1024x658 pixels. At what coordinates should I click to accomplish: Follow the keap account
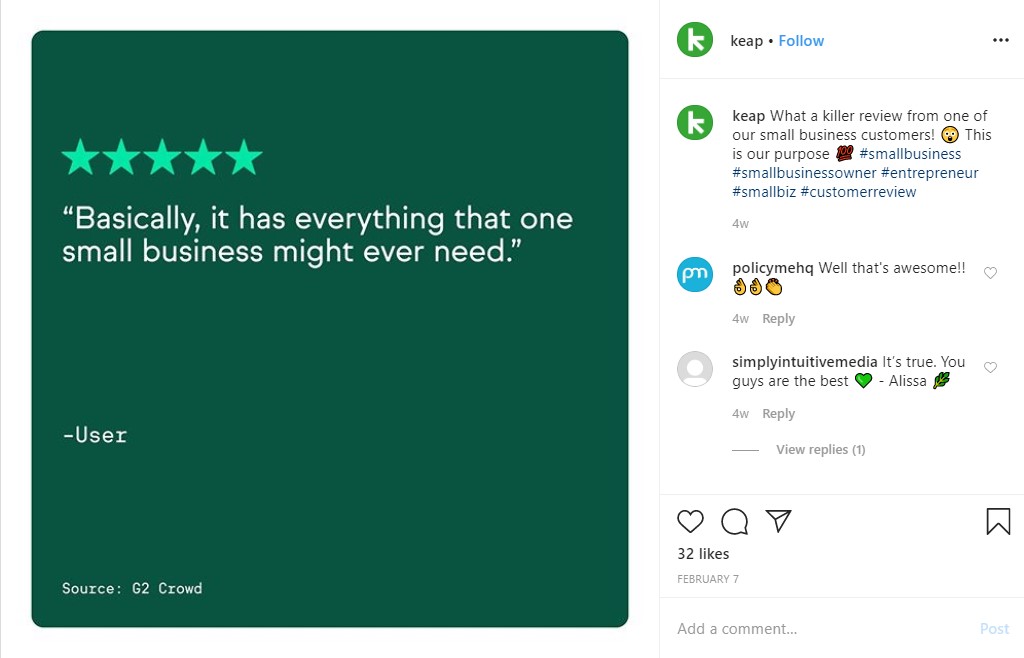(801, 40)
